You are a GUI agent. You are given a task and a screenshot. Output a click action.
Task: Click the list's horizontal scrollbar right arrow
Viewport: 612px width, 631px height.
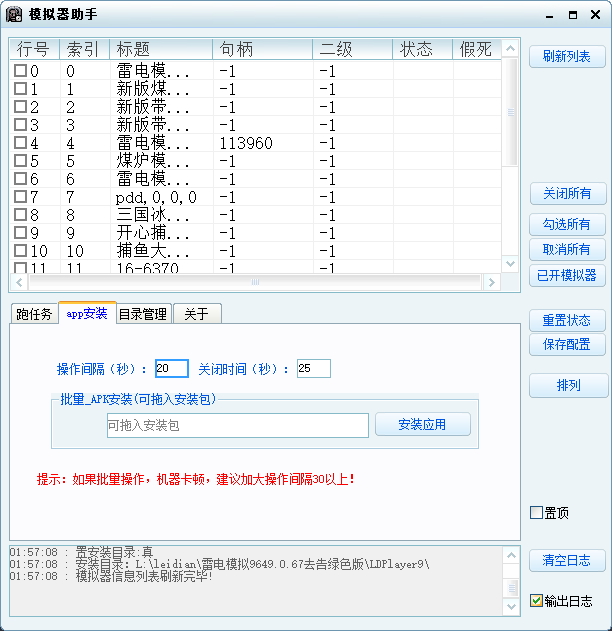click(490, 283)
